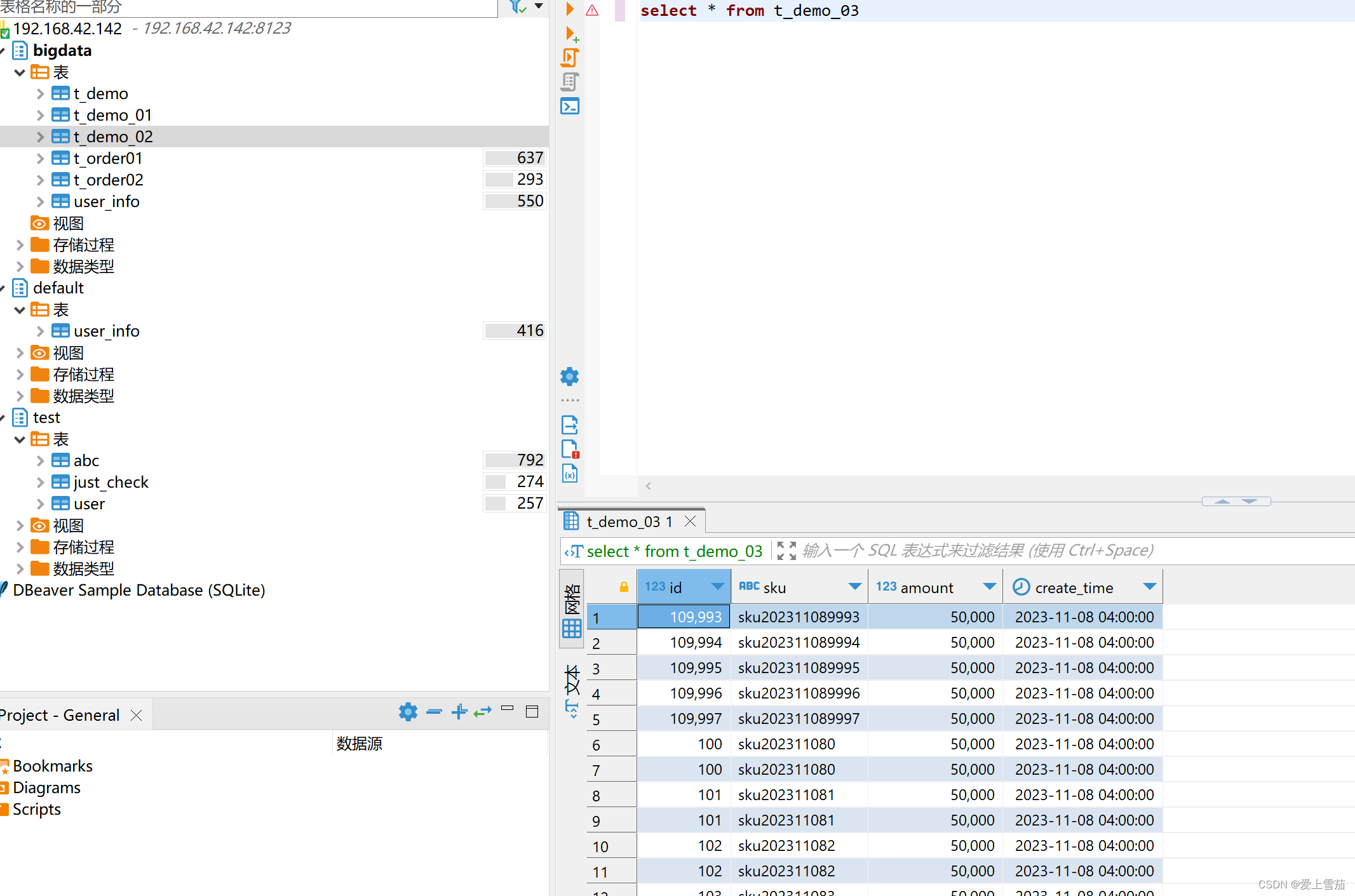Expand the t_demo table node

pos(40,93)
